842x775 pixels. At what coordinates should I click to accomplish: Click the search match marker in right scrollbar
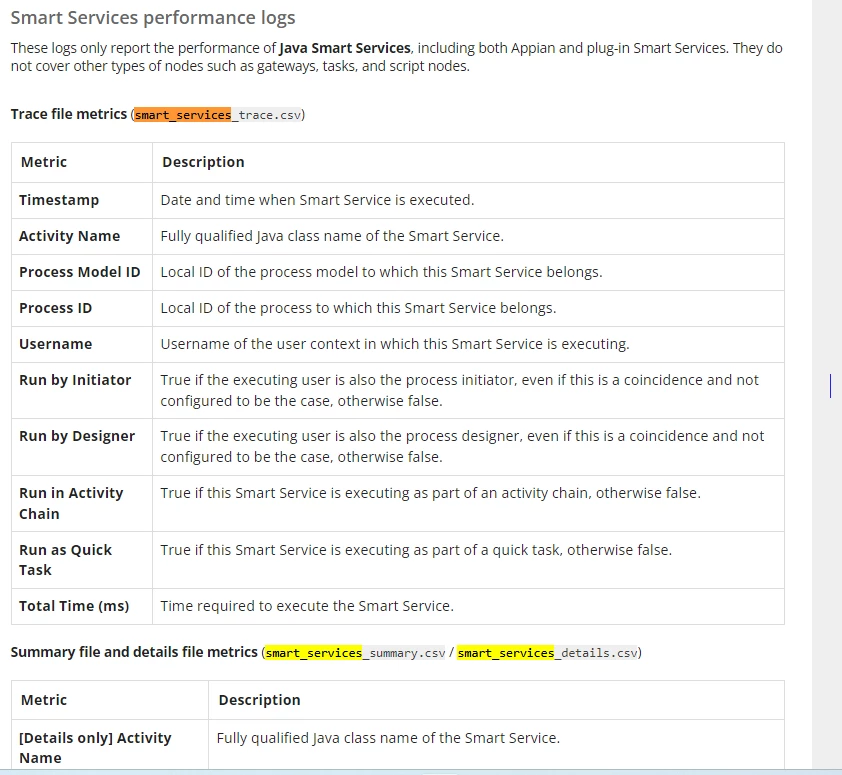[x=830, y=386]
